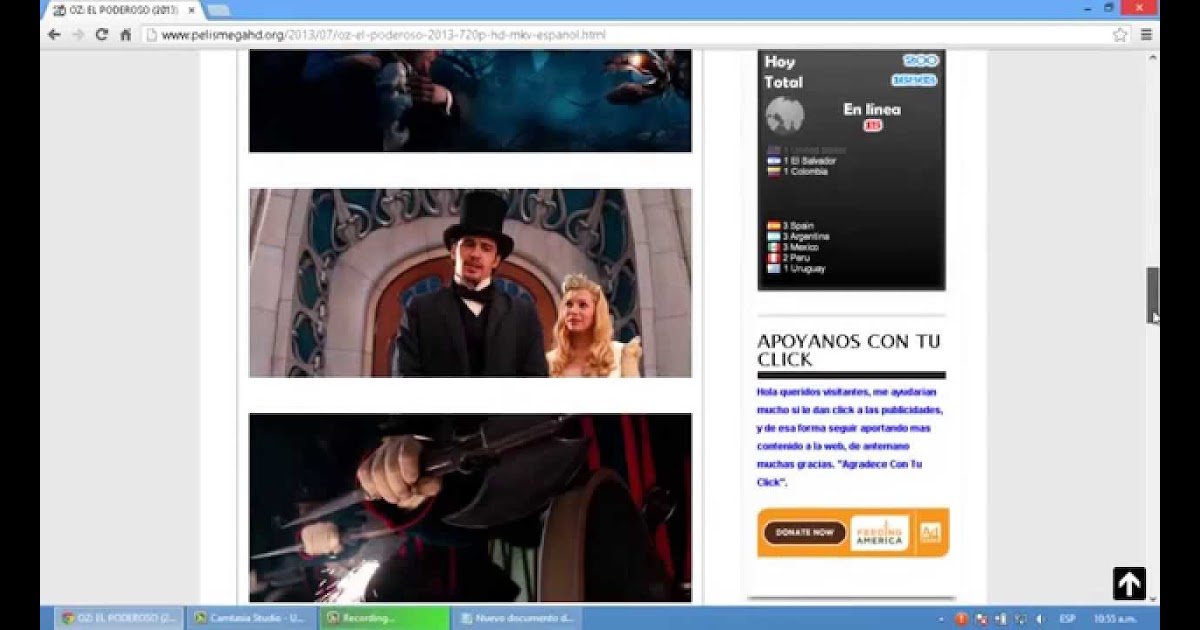Click the globe icon in visitor counter
The image size is (1200, 630).
[x=785, y=115]
